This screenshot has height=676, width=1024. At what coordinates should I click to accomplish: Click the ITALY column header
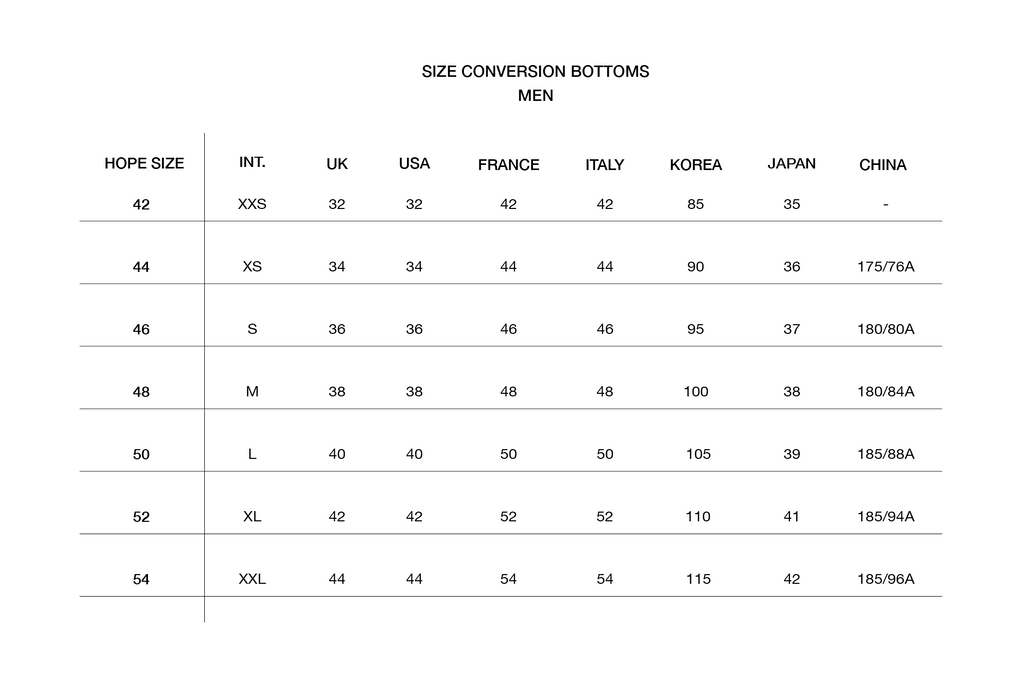(604, 165)
